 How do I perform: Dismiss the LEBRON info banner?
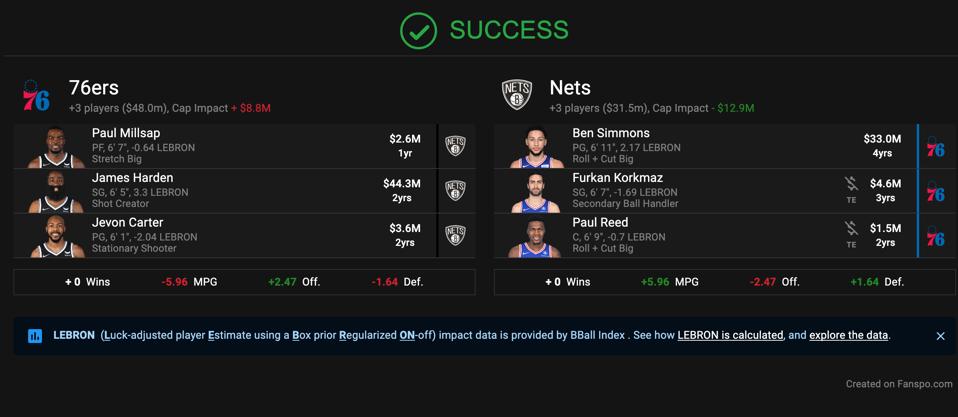(x=940, y=336)
